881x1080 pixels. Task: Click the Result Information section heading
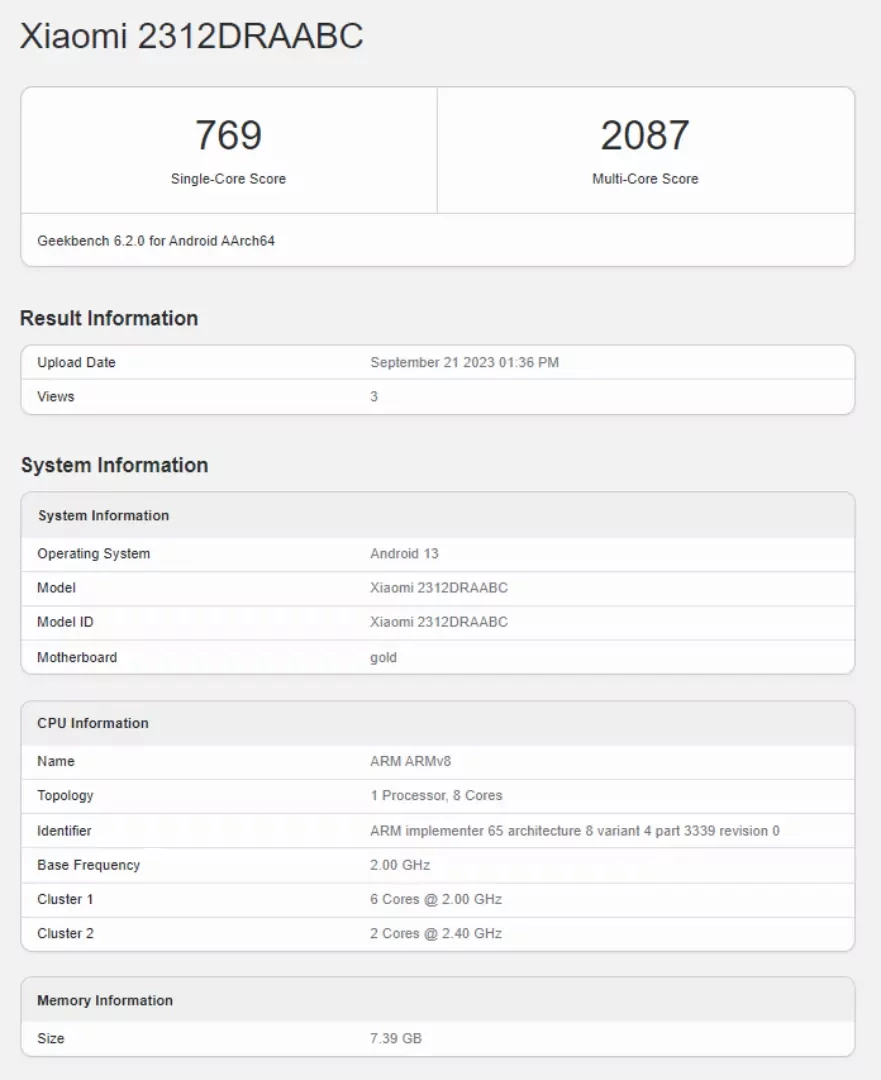(x=109, y=318)
